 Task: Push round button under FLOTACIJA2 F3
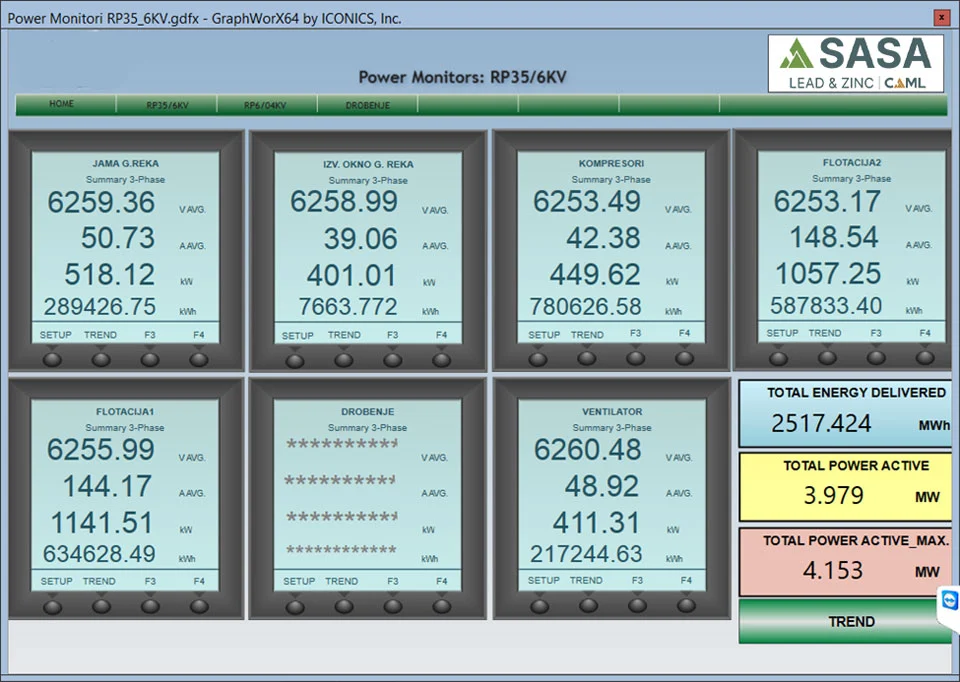[876, 357]
